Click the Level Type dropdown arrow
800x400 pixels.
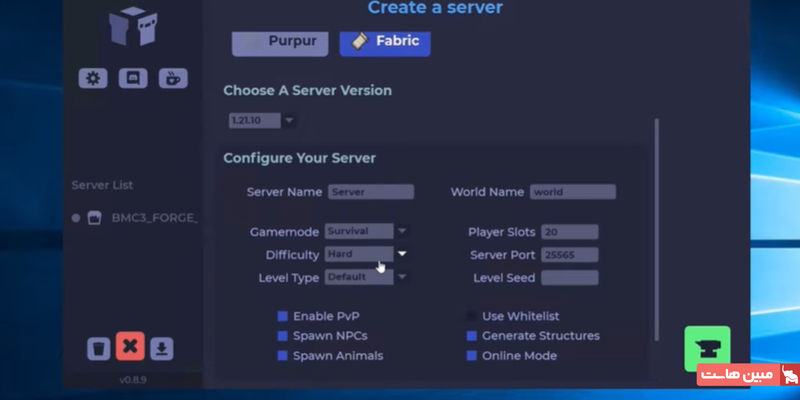[402, 277]
